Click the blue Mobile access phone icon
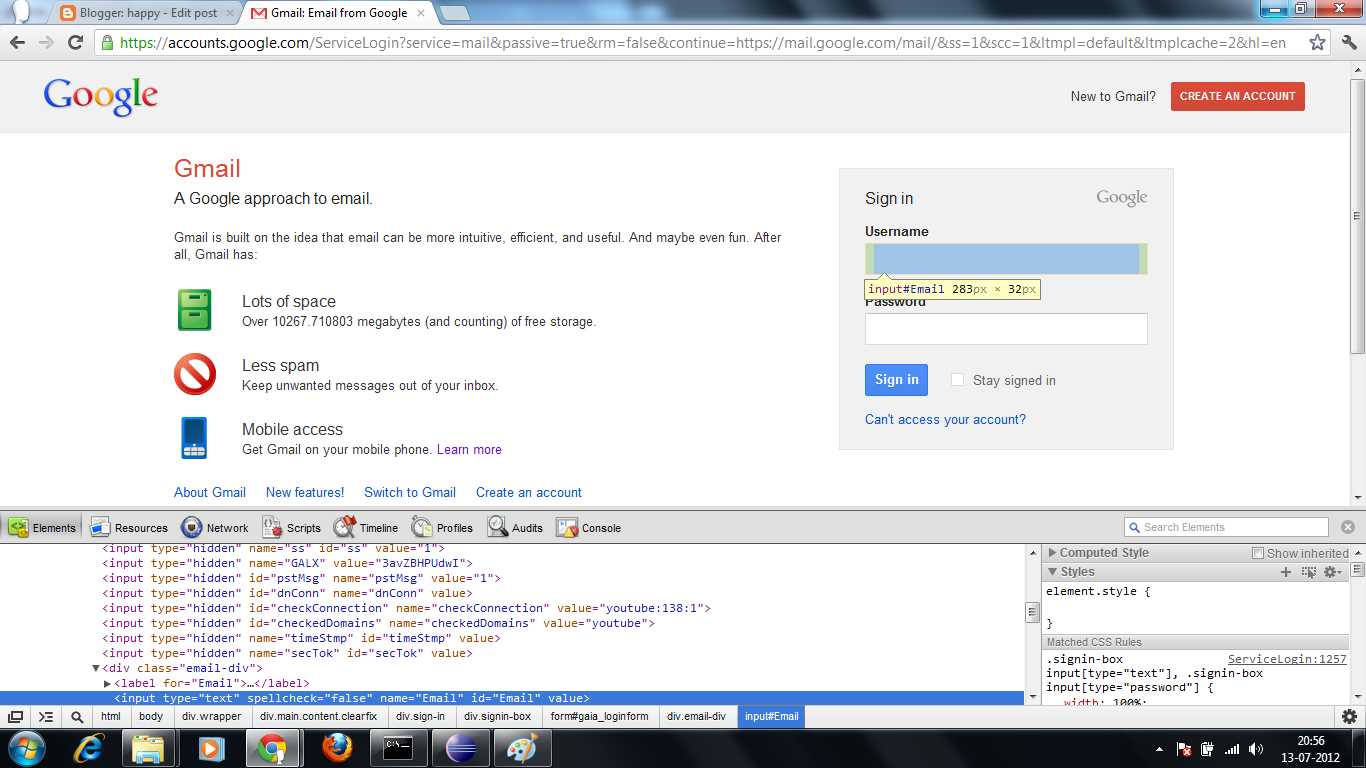 click(x=194, y=438)
